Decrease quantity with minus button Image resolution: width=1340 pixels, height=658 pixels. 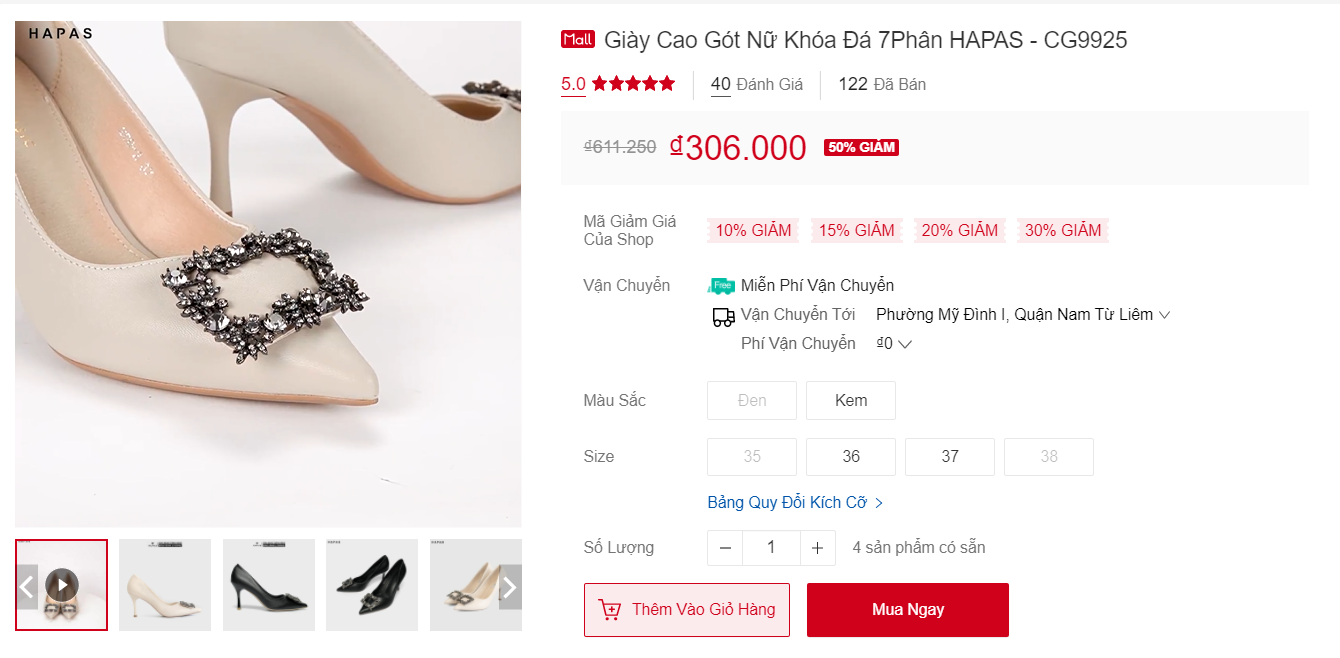pyautogui.click(x=725, y=548)
